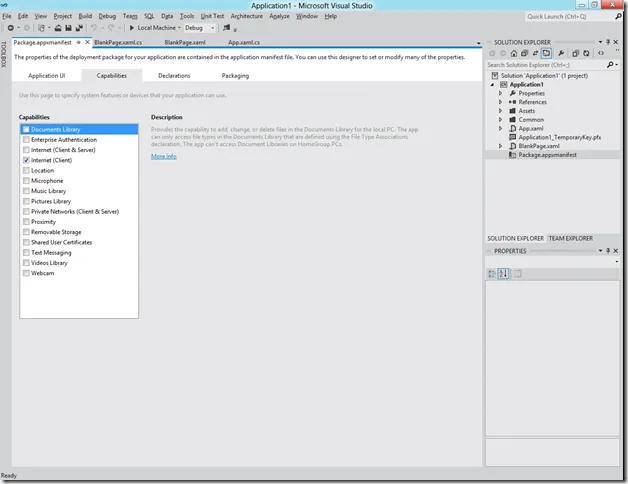
Task: Expand the References node in Solution Explorer
Action: point(501,102)
